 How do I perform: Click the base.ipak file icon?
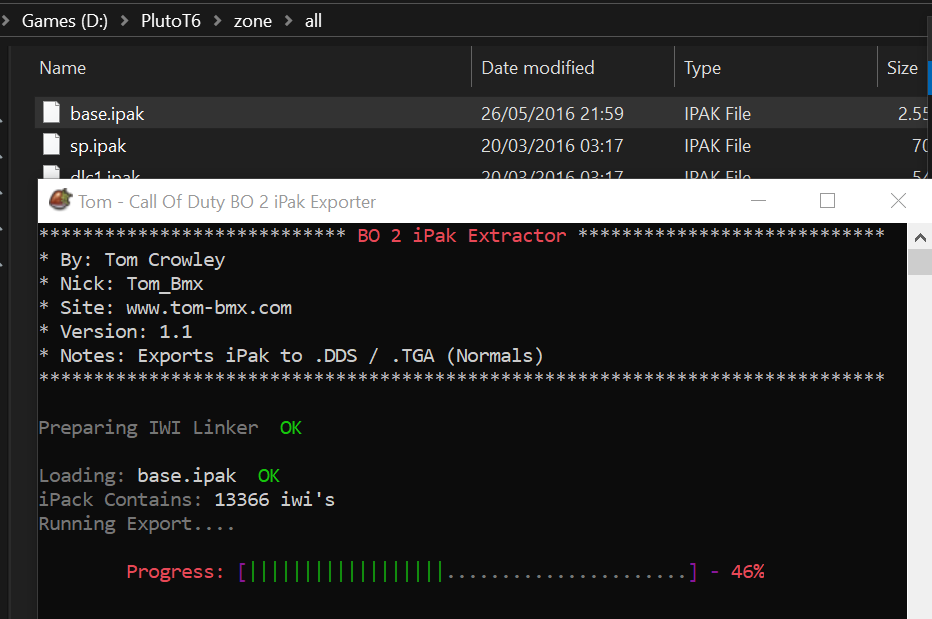52,112
